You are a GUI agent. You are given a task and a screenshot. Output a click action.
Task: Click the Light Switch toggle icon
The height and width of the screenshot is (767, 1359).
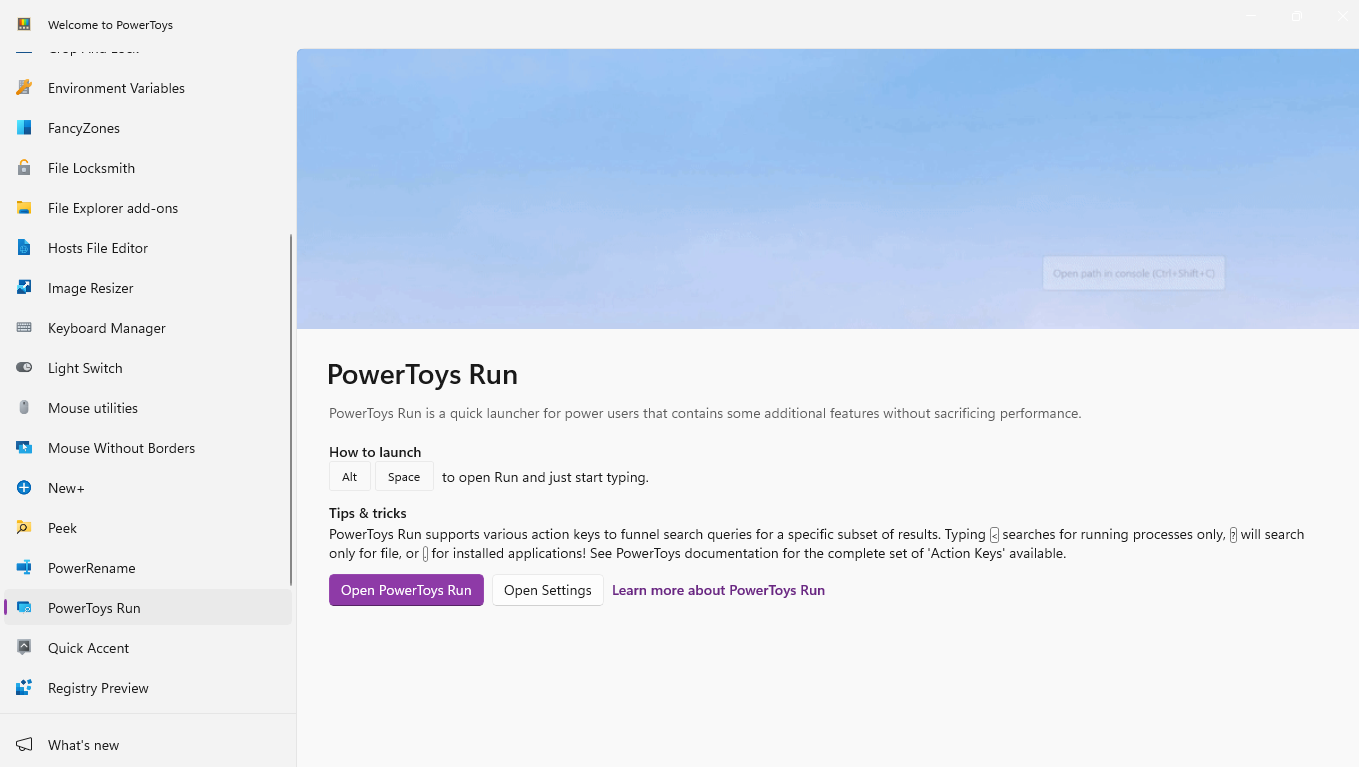(24, 368)
